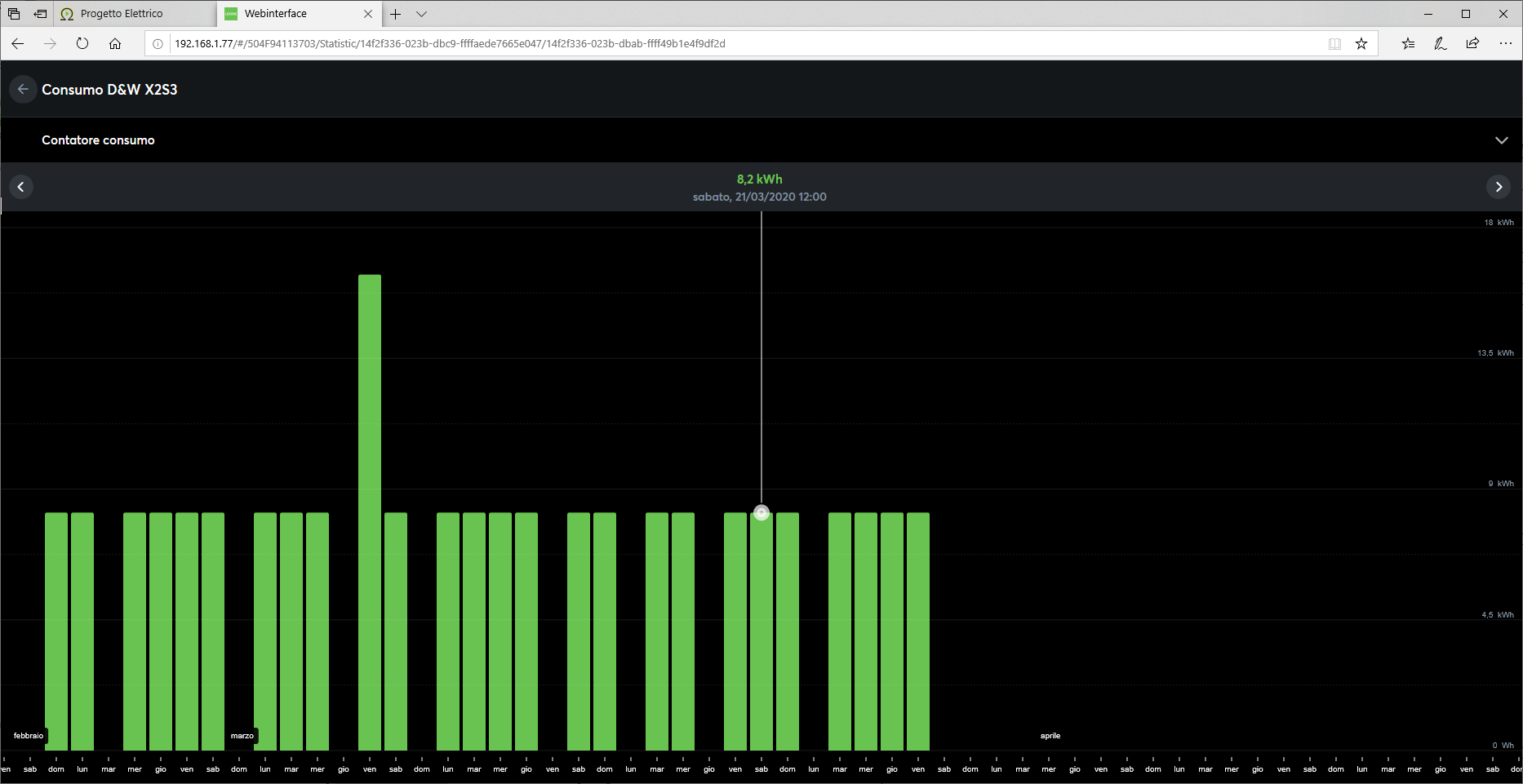
Task: Share this page icon
Action: coord(1472,43)
